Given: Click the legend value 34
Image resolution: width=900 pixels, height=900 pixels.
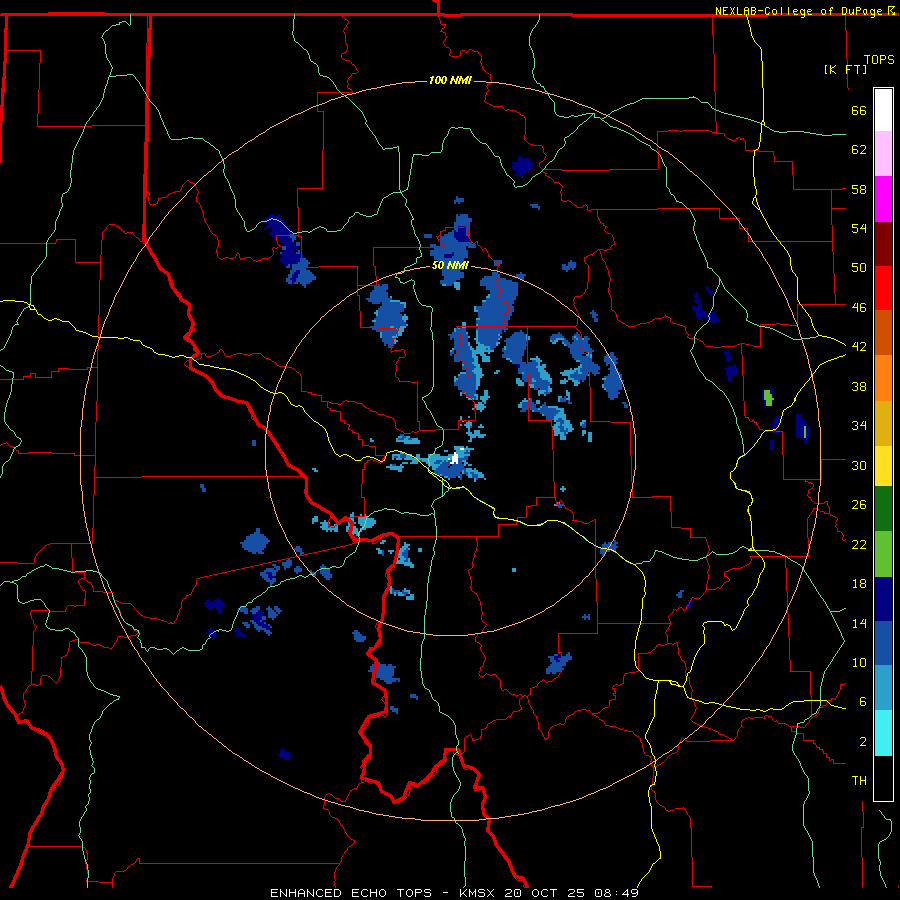Looking at the screenshot, I should click(859, 426).
